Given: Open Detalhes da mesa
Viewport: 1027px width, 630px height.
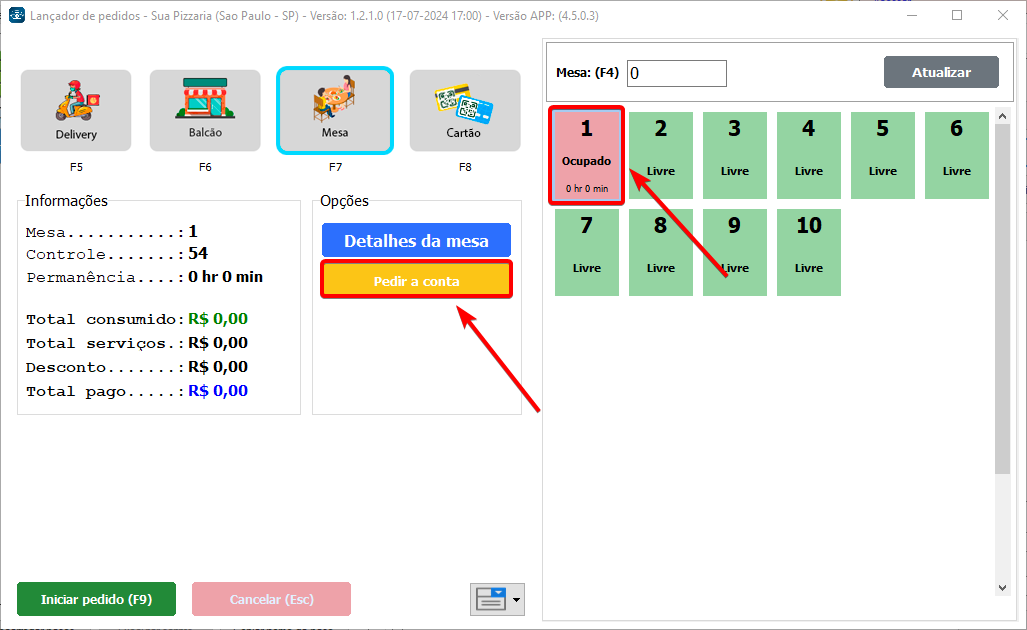Looking at the screenshot, I should (x=416, y=241).
